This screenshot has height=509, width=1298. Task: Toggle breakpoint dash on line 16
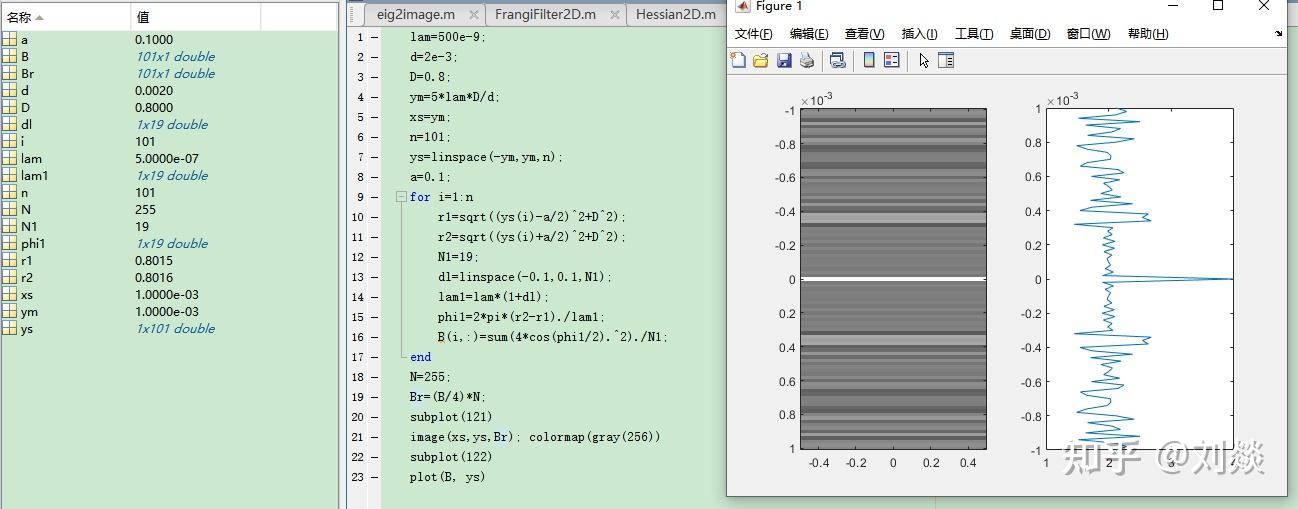[374, 337]
